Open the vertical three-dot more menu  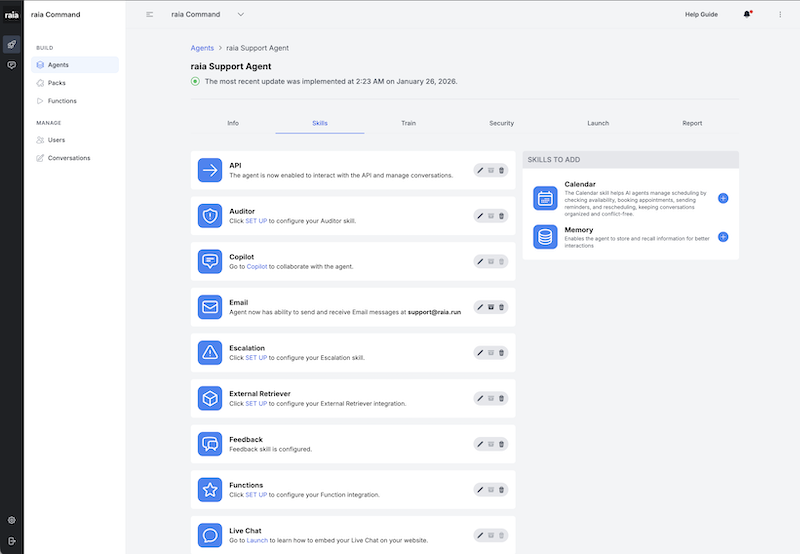coord(780,14)
